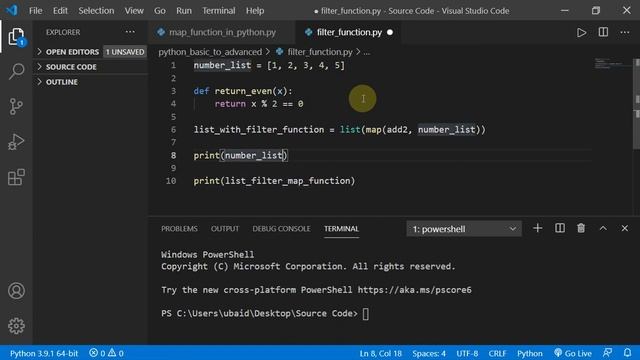Create a new terminal with plus icon
The width and height of the screenshot is (640, 360).
tap(538, 228)
